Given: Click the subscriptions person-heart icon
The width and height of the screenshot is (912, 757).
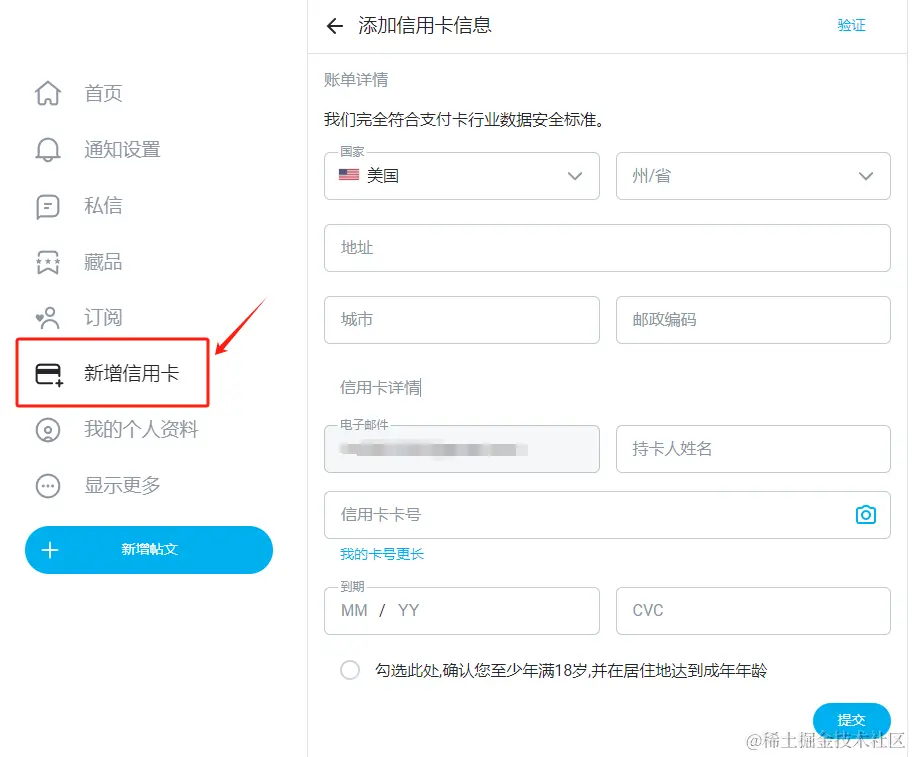Looking at the screenshot, I should click(x=48, y=318).
